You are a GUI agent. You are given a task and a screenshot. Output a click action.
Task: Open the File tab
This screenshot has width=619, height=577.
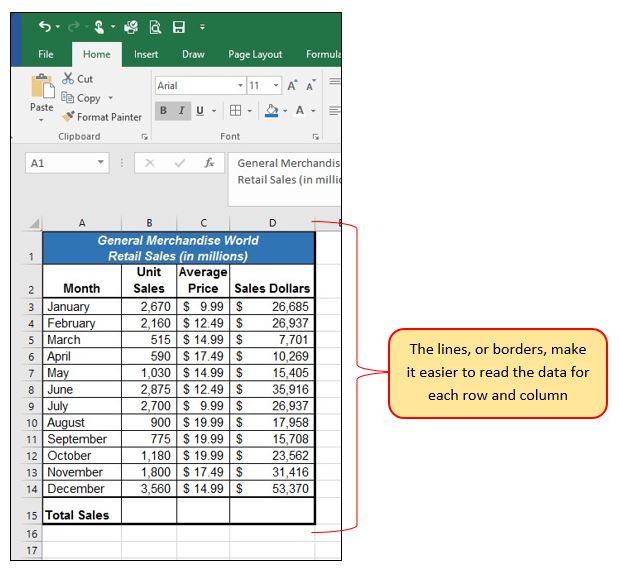coord(46,54)
